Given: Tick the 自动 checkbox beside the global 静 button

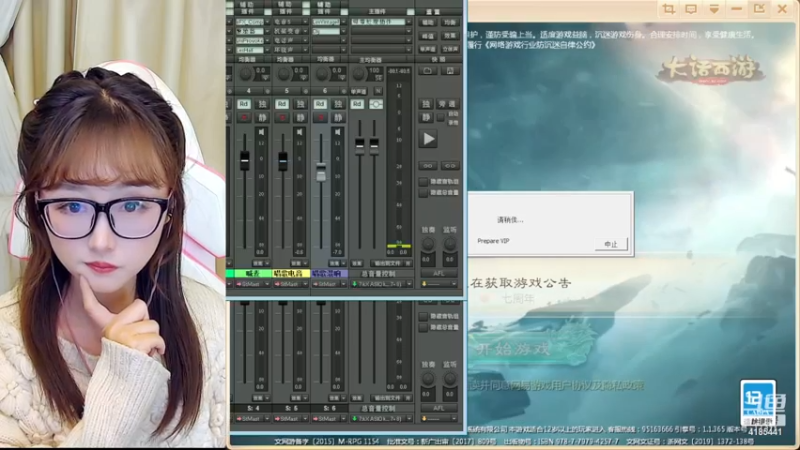Looking at the screenshot, I should [x=441, y=118].
